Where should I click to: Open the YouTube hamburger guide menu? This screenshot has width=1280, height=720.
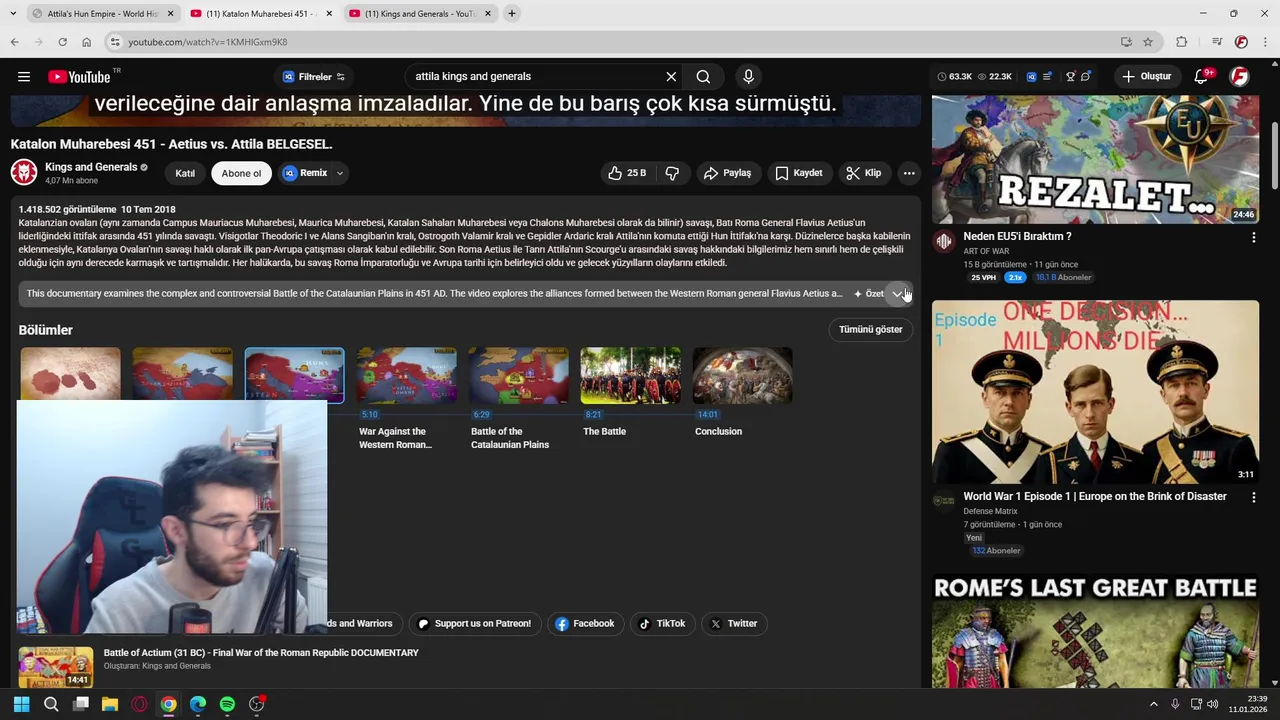(x=24, y=76)
